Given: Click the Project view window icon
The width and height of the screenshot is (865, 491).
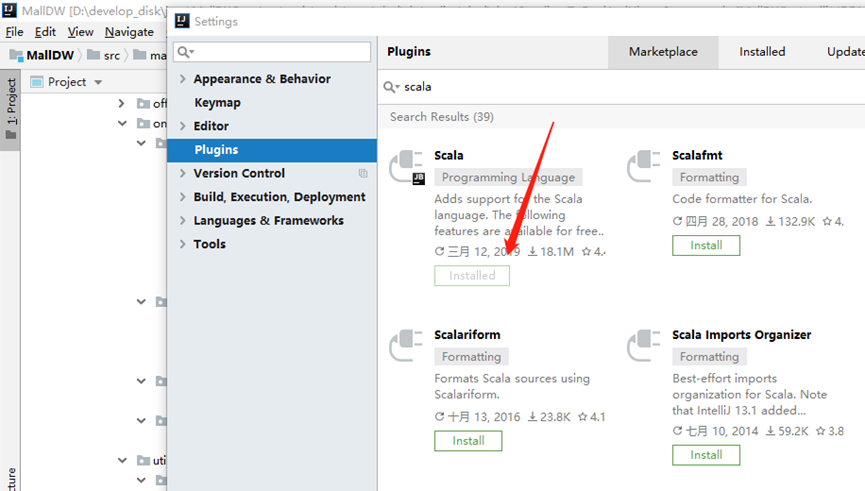Looking at the screenshot, I should point(37,82).
